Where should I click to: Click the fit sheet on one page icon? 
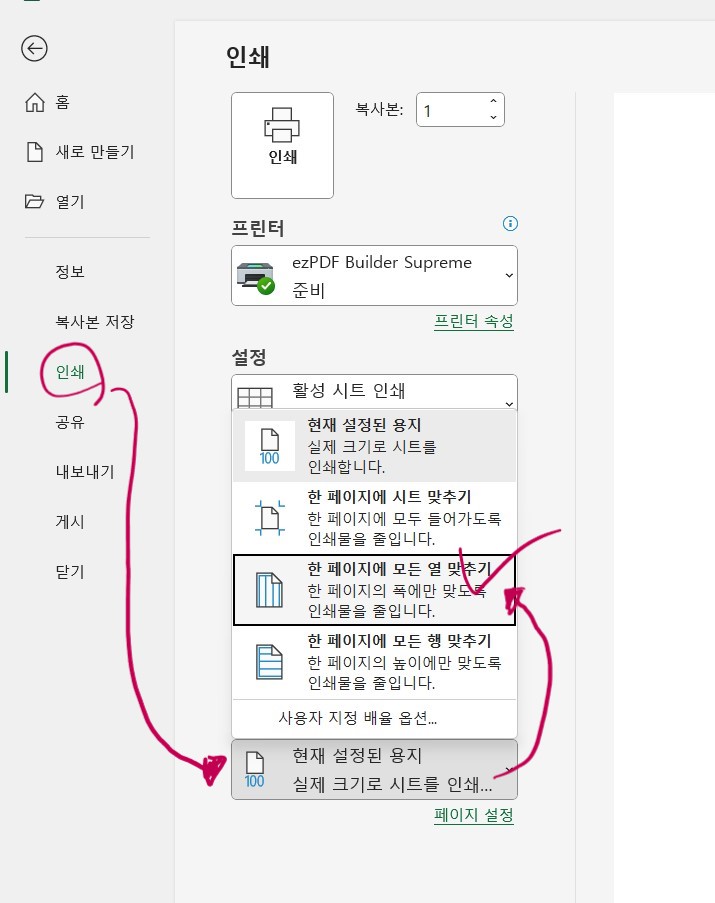(269, 518)
